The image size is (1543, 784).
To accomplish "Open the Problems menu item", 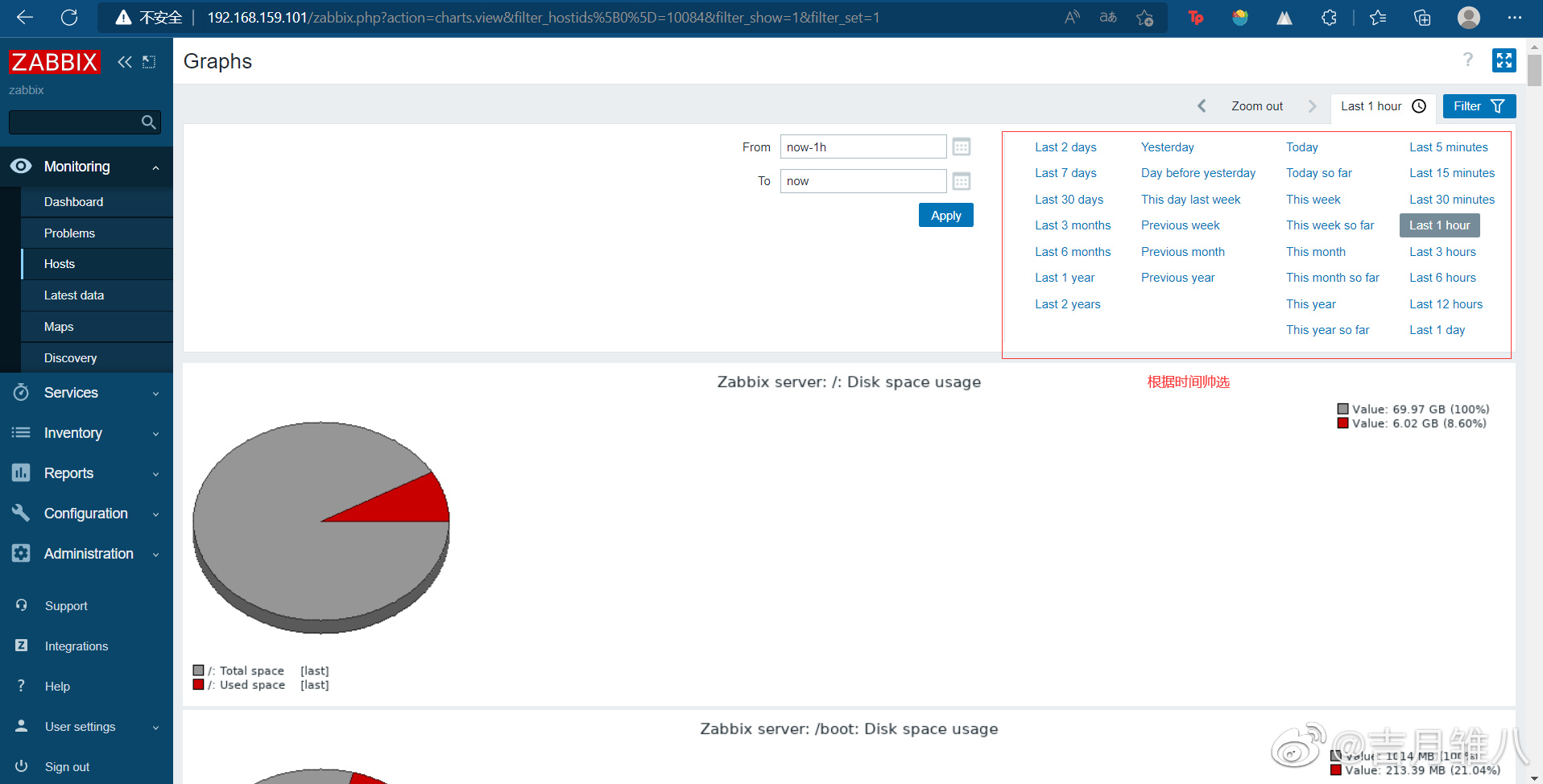I will [x=97, y=233].
